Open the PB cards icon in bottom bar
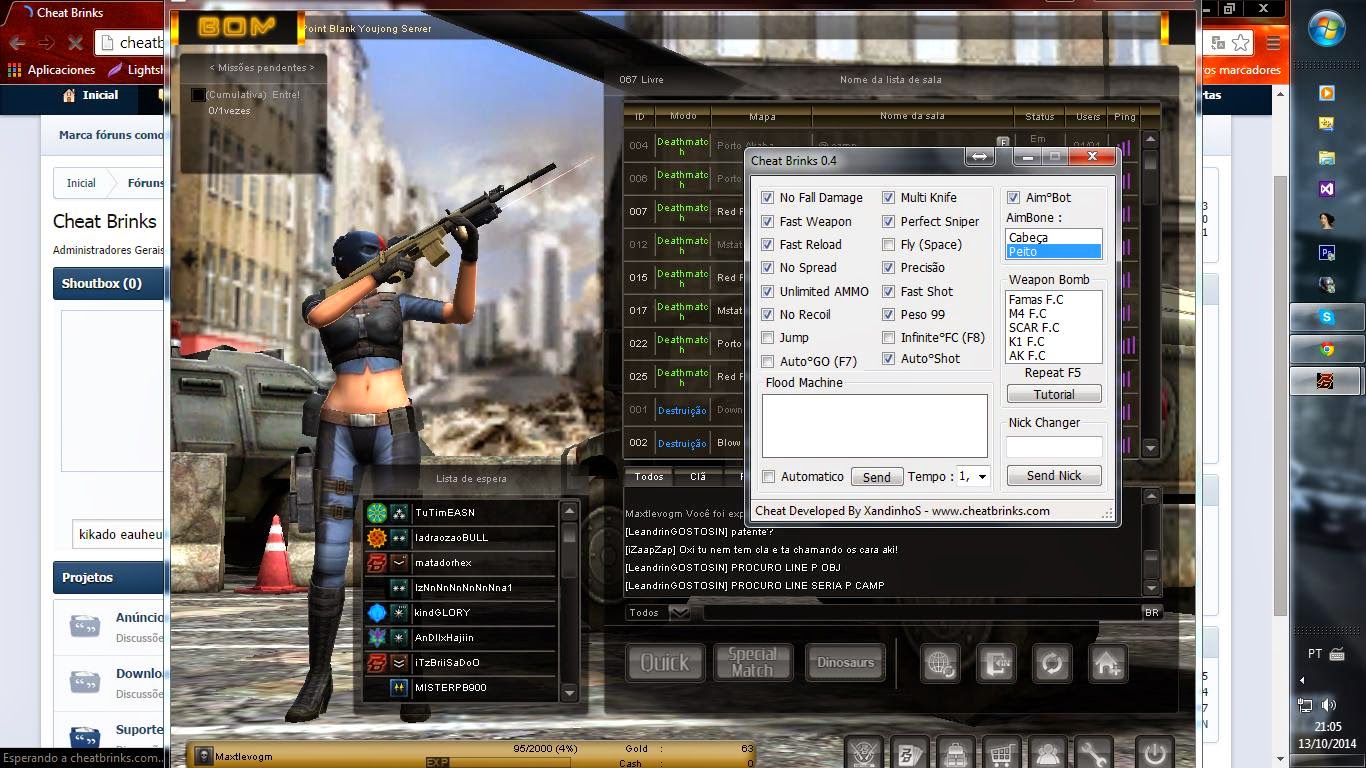This screenshot has height=768, width=1366. 911,752
